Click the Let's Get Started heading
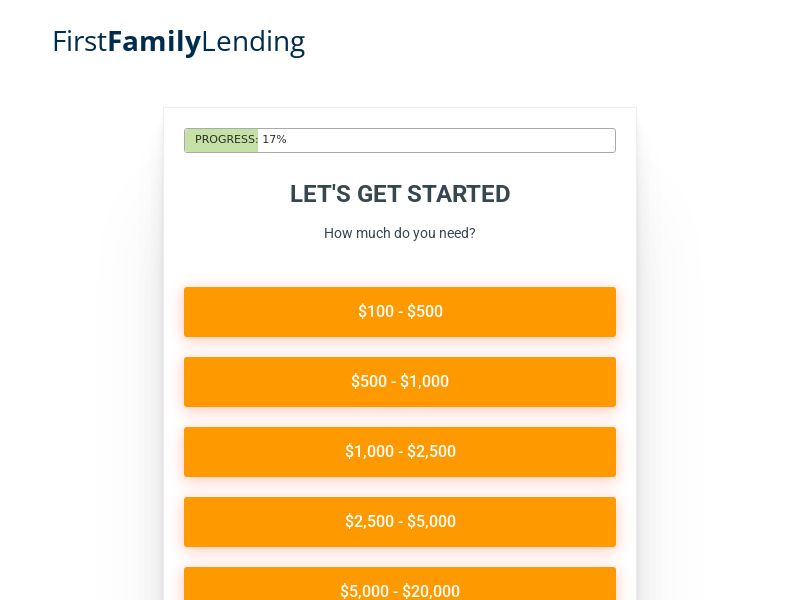Viewport: 800px width, 600px height. click(399, 194)
